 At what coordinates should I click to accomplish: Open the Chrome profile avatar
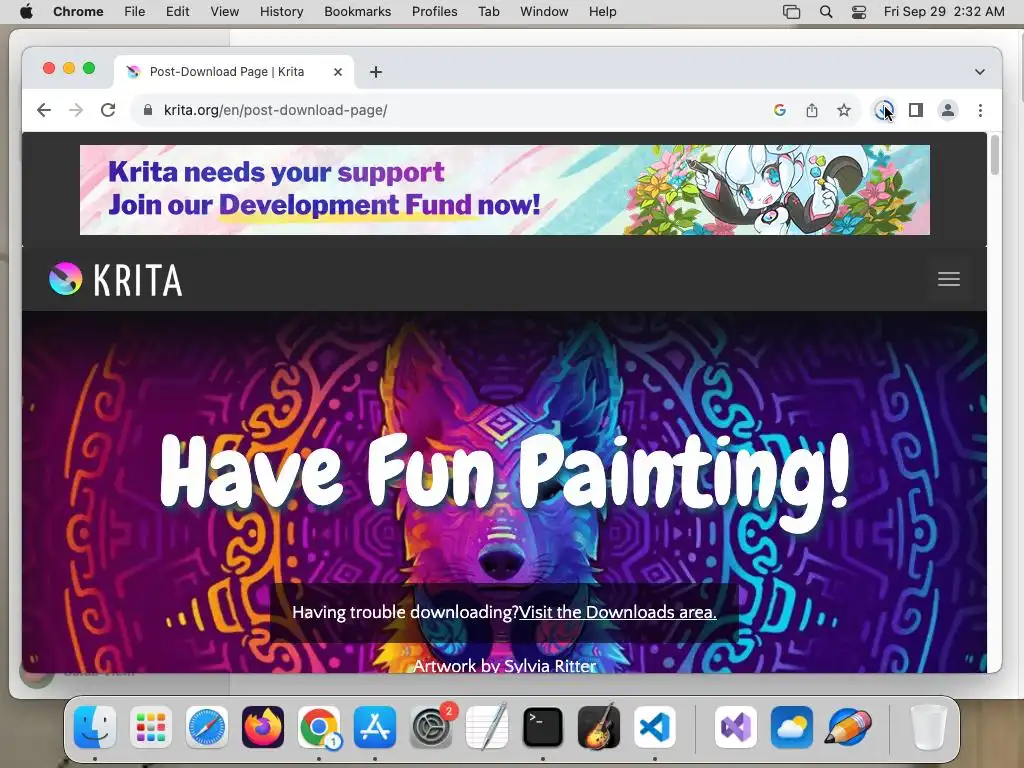coord(948,110)
